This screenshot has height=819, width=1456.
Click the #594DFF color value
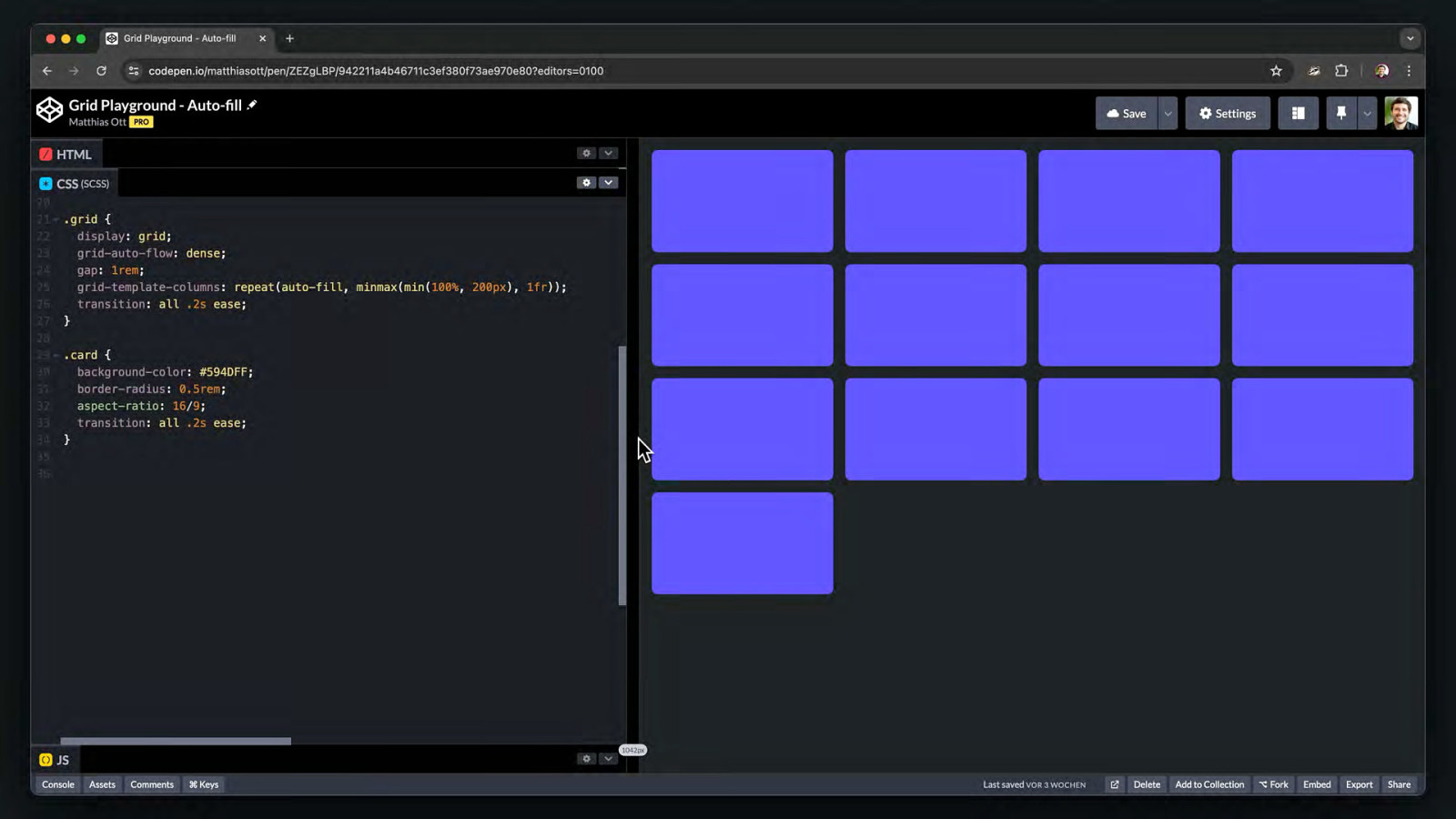click(224, 372)
